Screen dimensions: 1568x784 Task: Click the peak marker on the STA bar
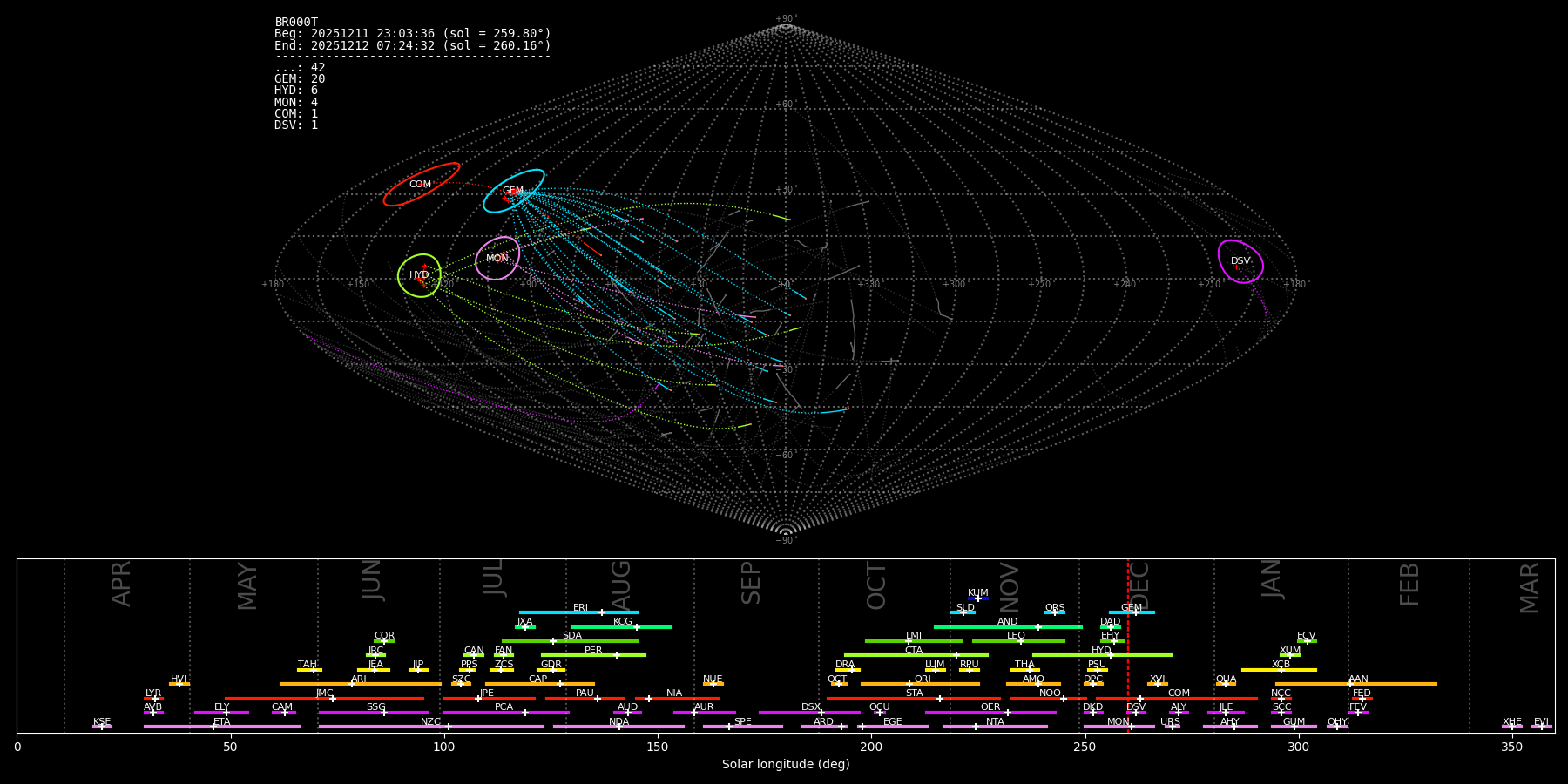(939, 698)
